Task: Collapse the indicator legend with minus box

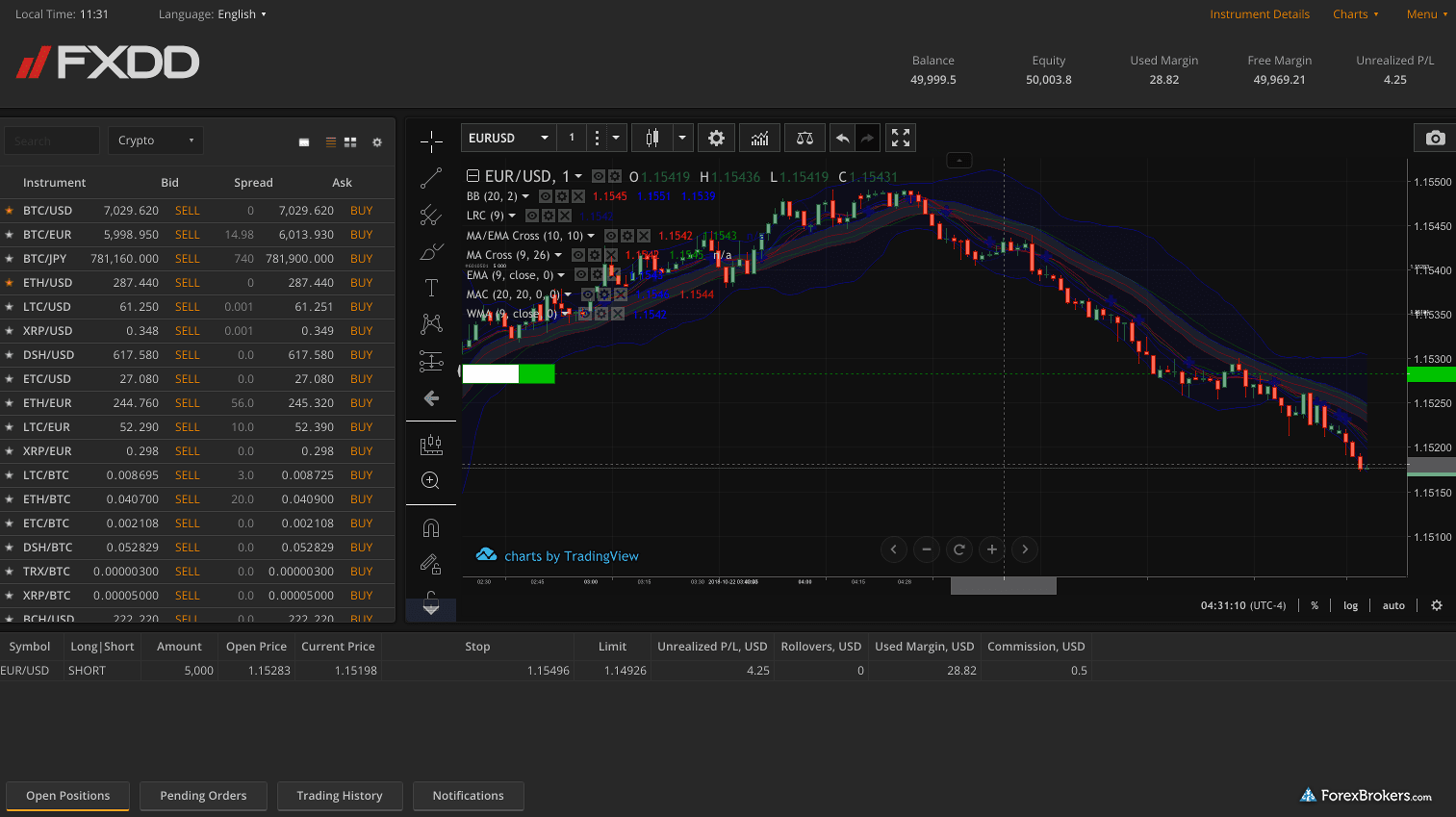Action: click(x=473, y=176)
